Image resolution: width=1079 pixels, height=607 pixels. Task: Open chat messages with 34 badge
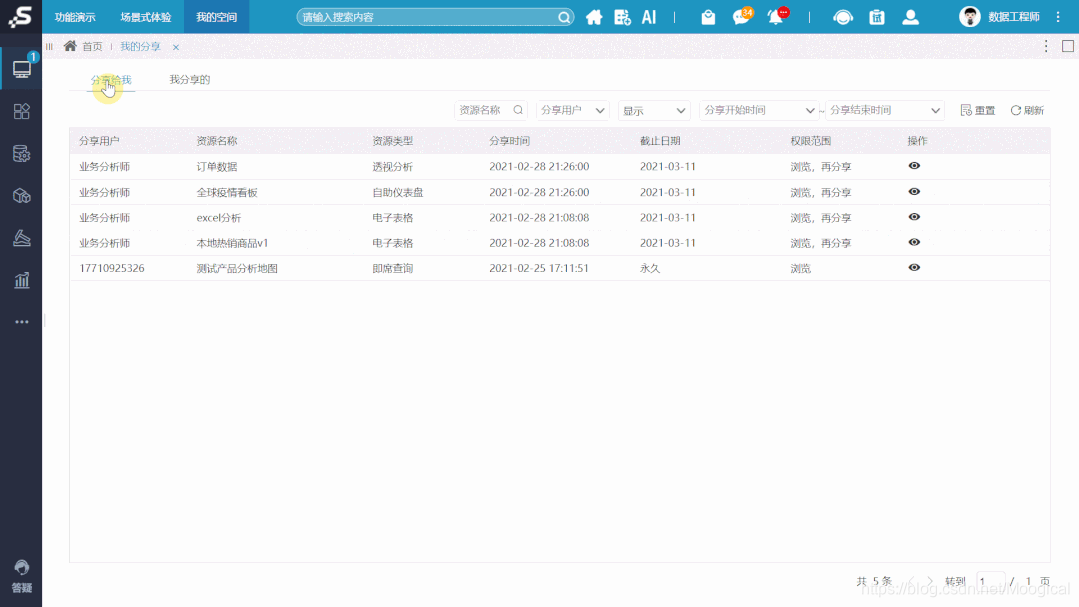click(x=743, y=17)
